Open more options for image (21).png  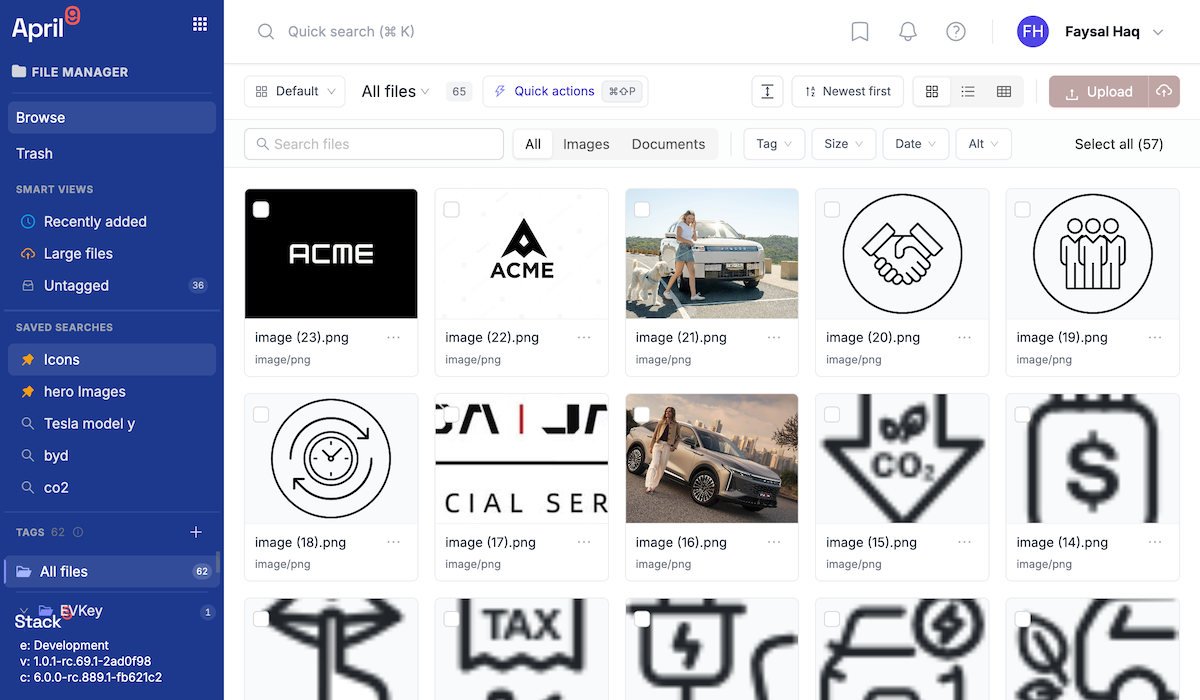coord(775,338)
